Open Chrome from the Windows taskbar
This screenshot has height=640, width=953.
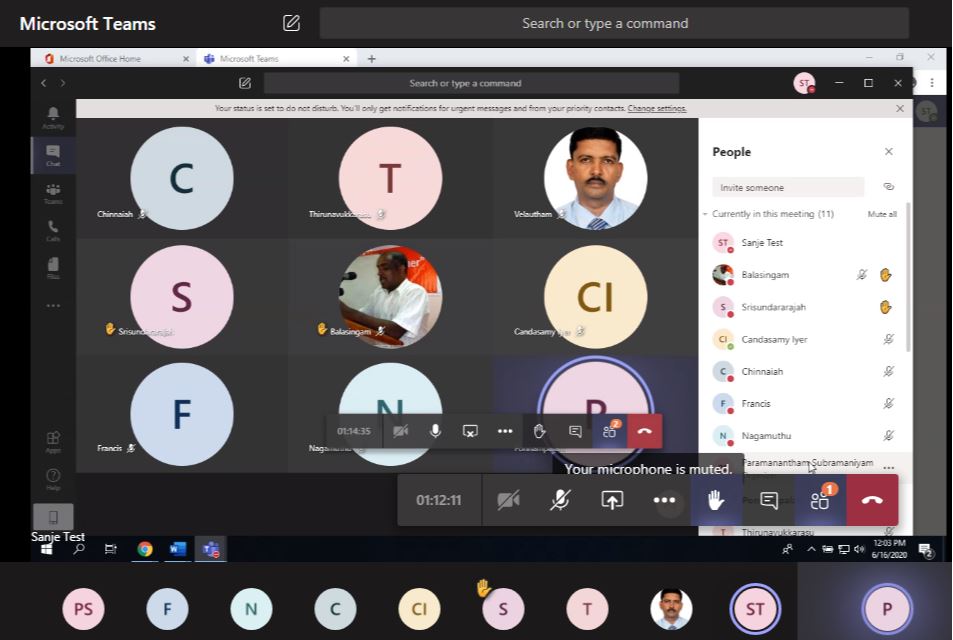(x=145, y=549)
